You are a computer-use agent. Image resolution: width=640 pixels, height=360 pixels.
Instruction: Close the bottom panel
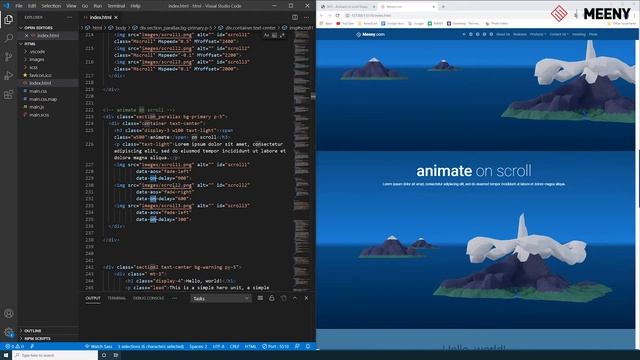pos(307,298)
